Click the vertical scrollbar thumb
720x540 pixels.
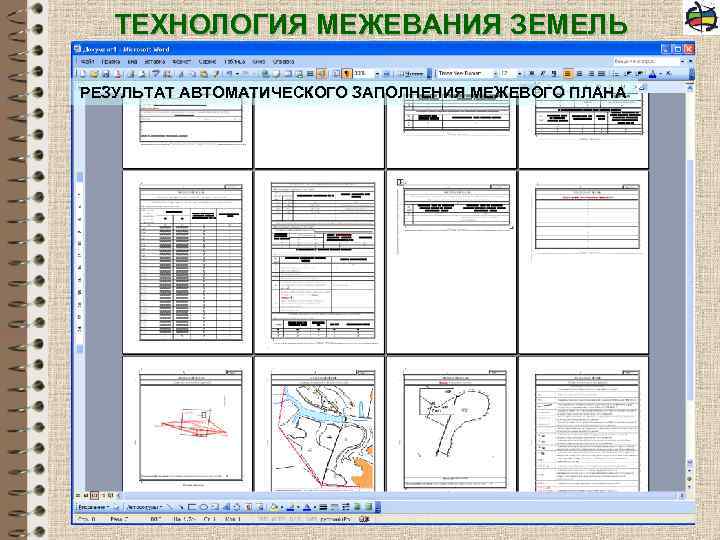689,280
